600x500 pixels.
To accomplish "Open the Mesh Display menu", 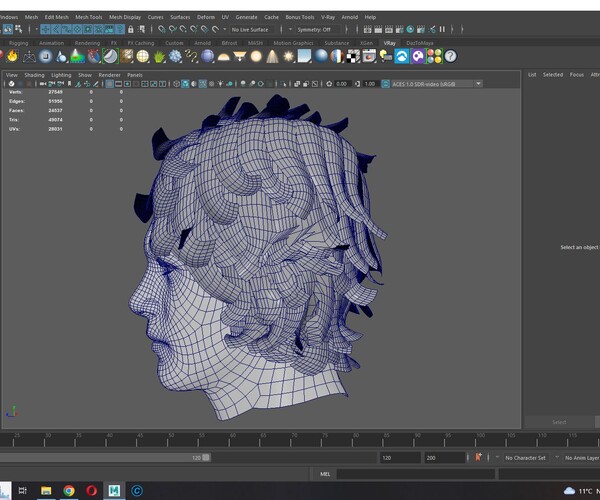I will (125, 17).
